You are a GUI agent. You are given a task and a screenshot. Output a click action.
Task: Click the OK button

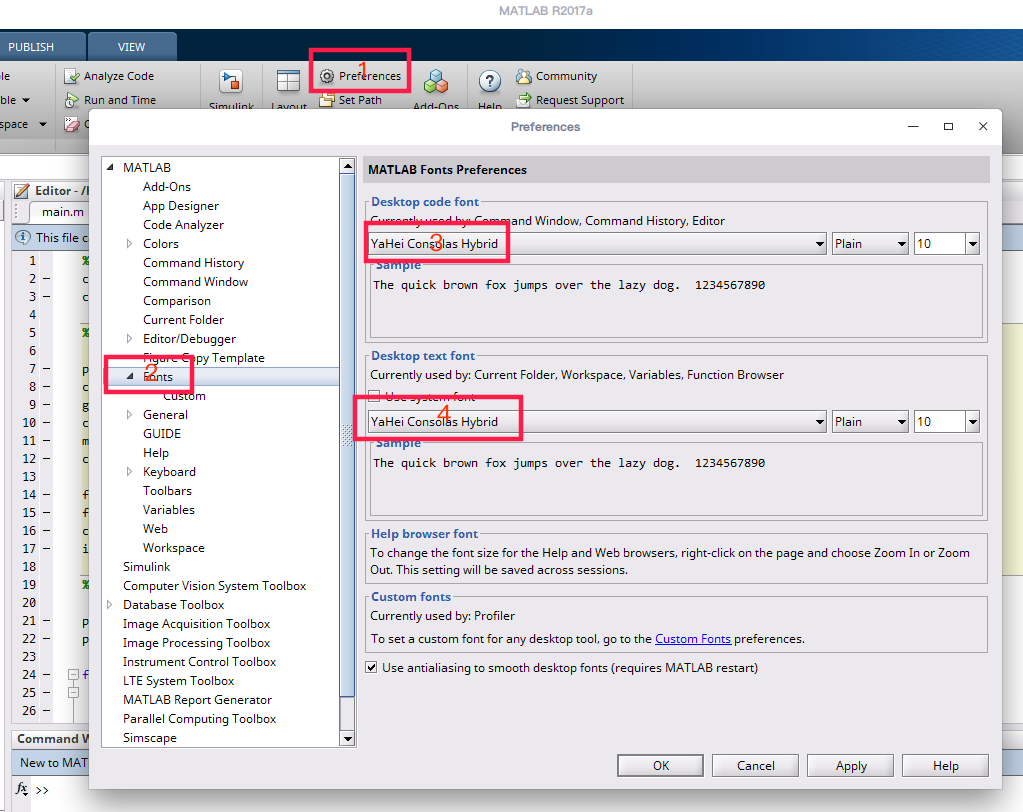(x=660, y=766)
